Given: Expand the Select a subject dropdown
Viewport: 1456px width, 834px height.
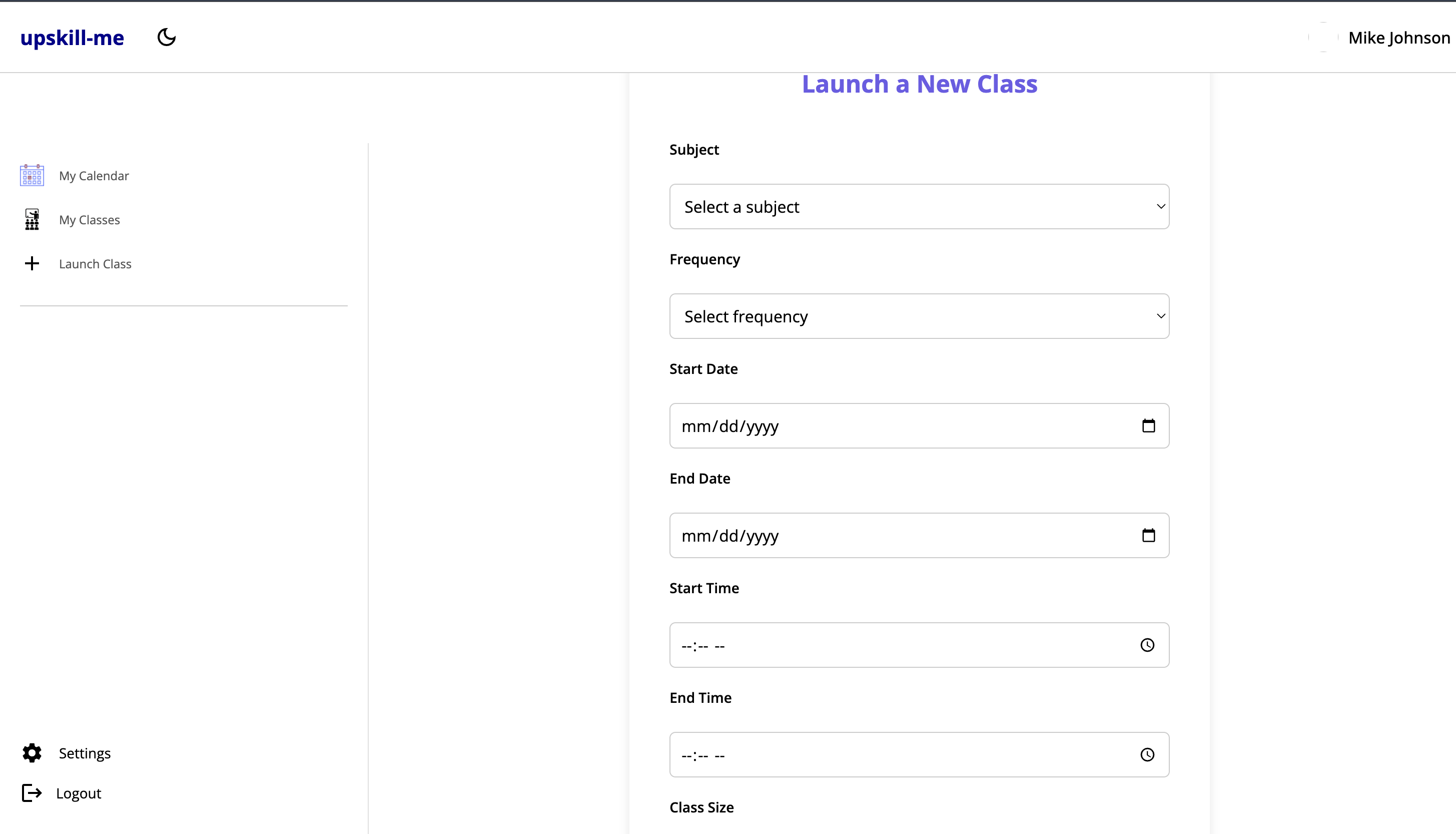Looking at the screenshot, I should 919,206.
